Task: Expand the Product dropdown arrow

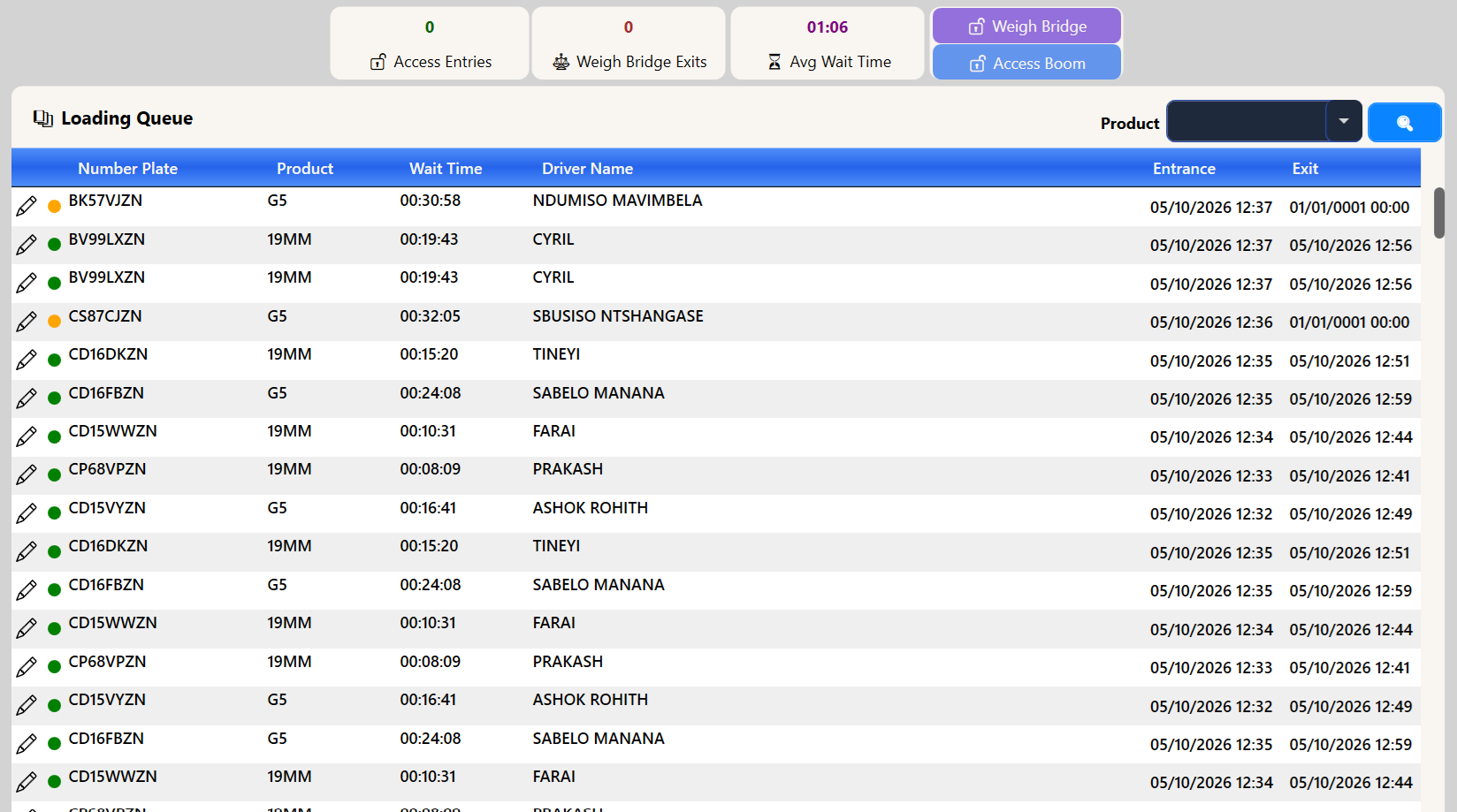Action: (x=1344, y=121)
